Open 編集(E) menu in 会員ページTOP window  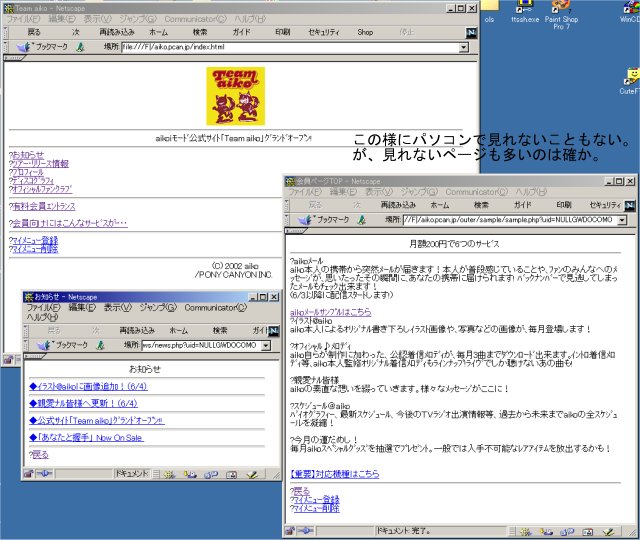tap(345, 192)
